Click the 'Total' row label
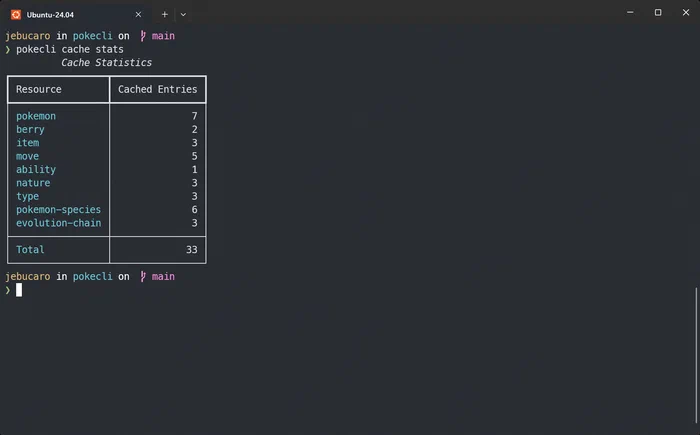This screenshot has height=435, width=700. [x=30, y=250]
